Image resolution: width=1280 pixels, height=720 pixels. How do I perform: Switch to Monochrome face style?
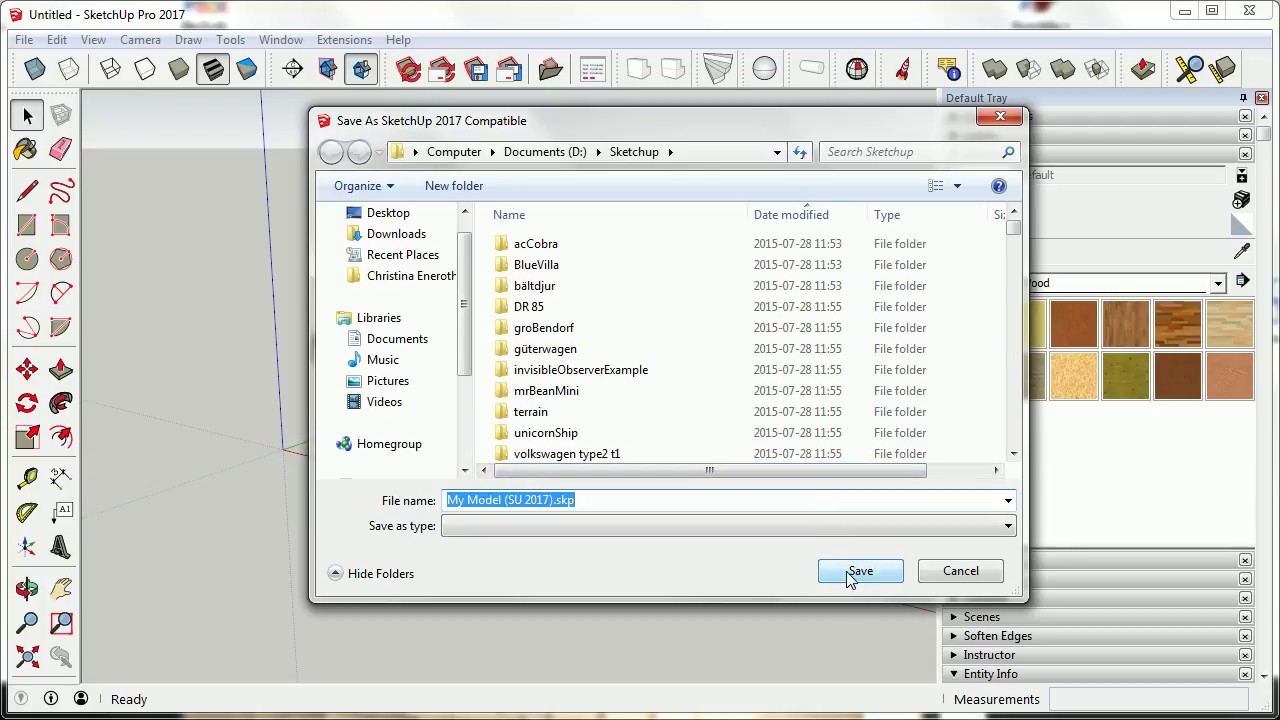click(x=247, y=69)
